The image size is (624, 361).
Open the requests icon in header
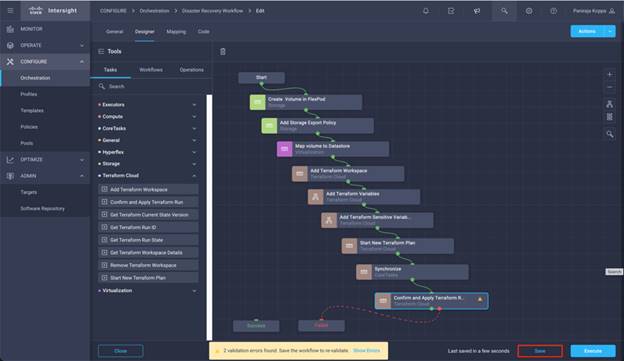(451, 11)
